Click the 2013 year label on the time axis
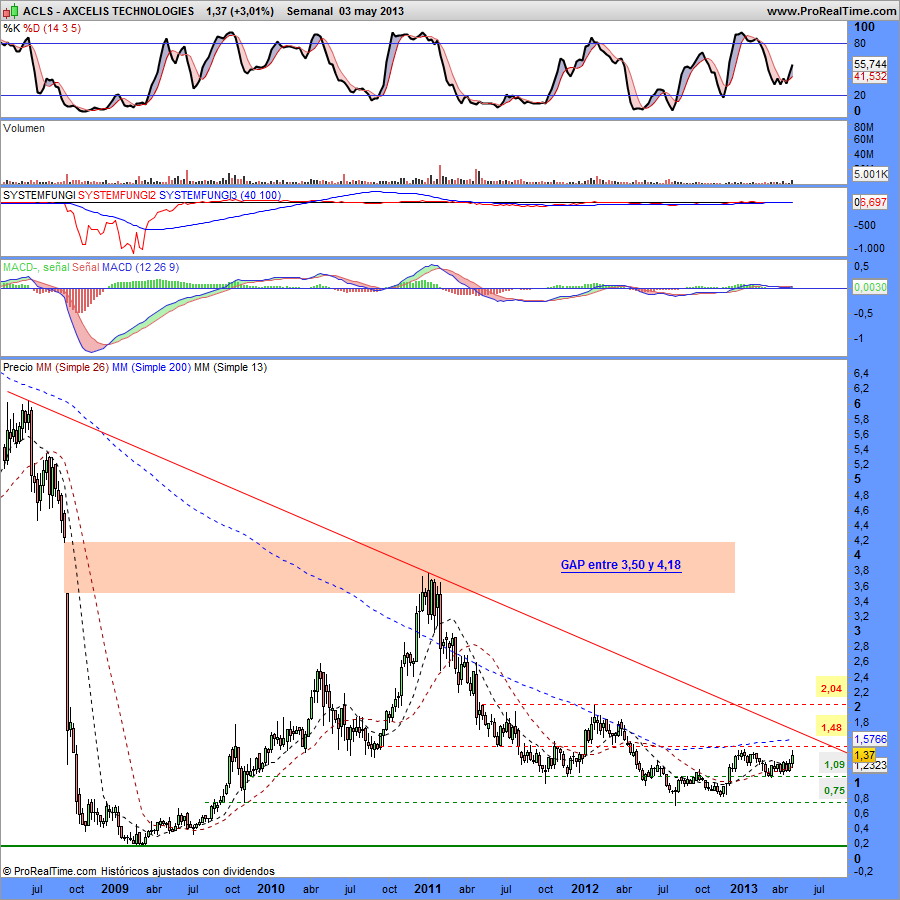This screenshot has height=900, width=900. (x=743, y=889)
